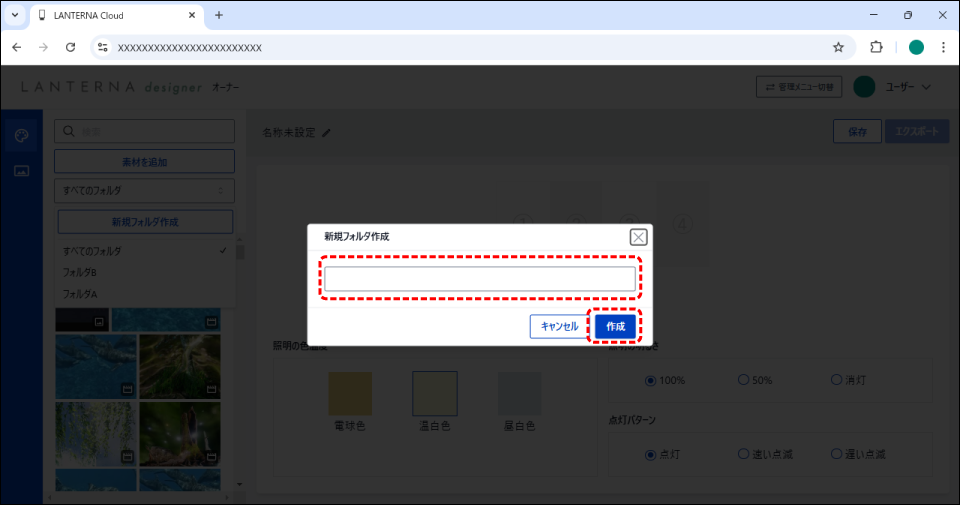This screenshot has width=960, height=505.
Task: Bookmark this page with the star icon
Action: pyautogui.click(x=838, y=47)
